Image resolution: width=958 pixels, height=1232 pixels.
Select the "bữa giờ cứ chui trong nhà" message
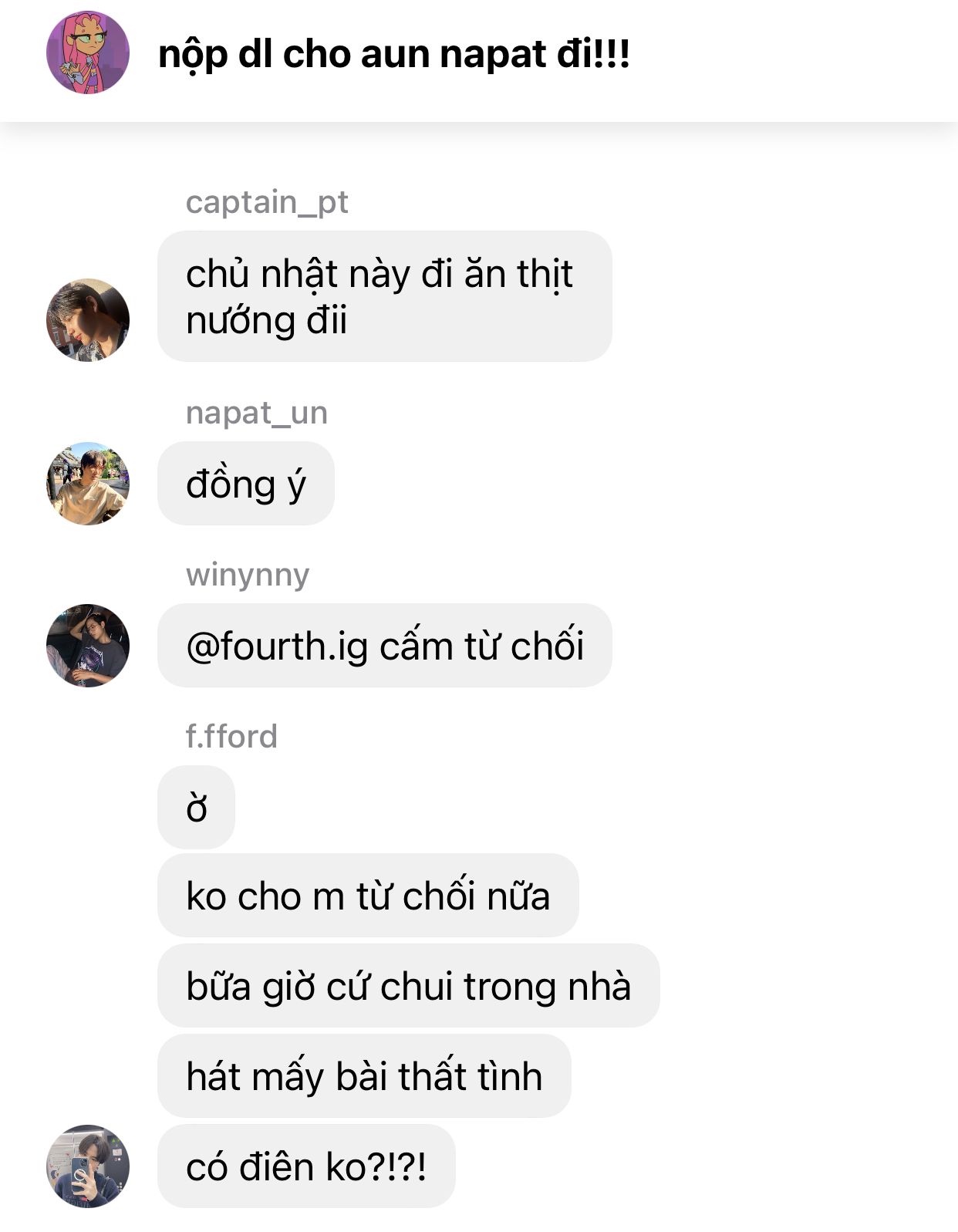coord(409,986)
